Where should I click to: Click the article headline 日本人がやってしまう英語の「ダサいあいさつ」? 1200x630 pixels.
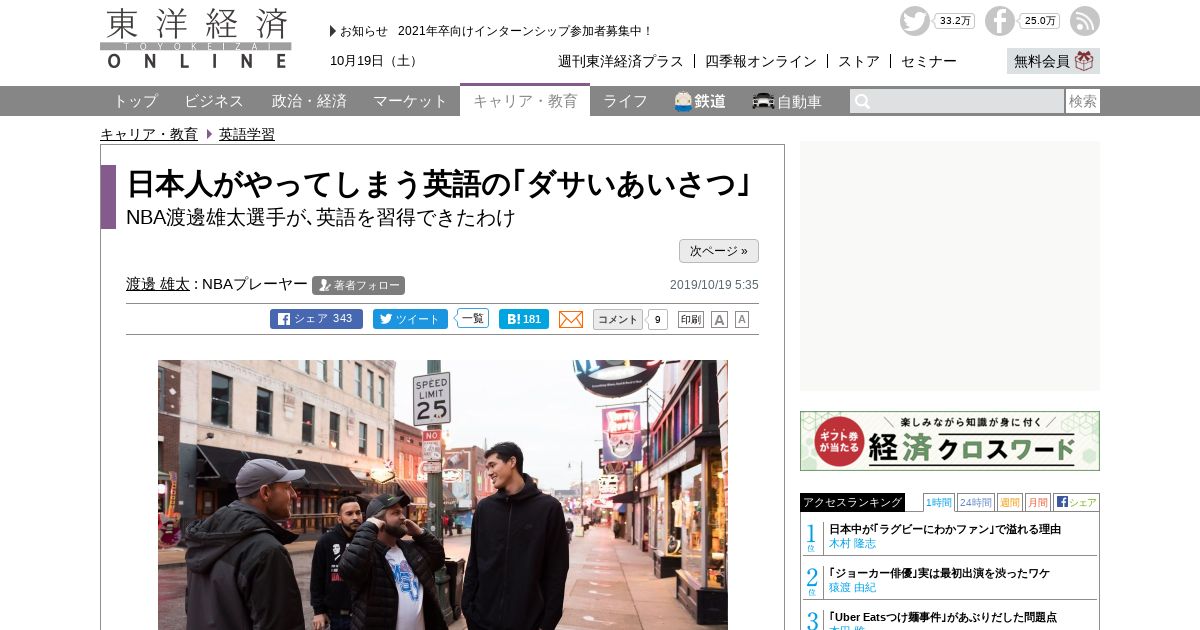(x=439, y=184)
